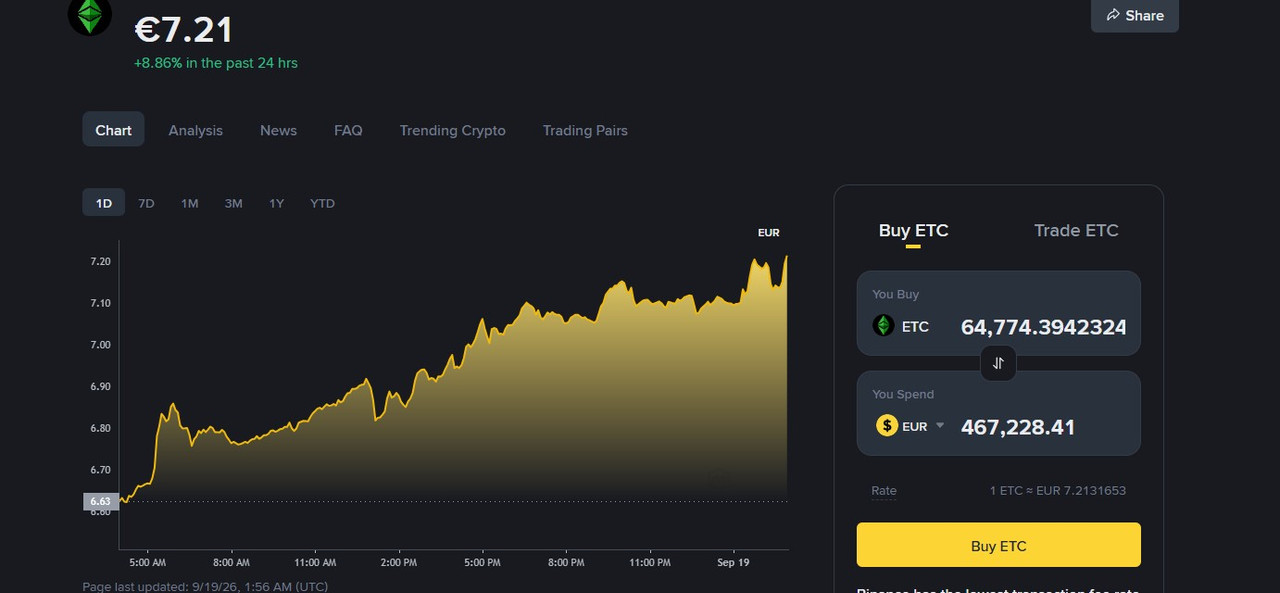Click the Rate label
1280x593 pixels.
pos(884,490)
